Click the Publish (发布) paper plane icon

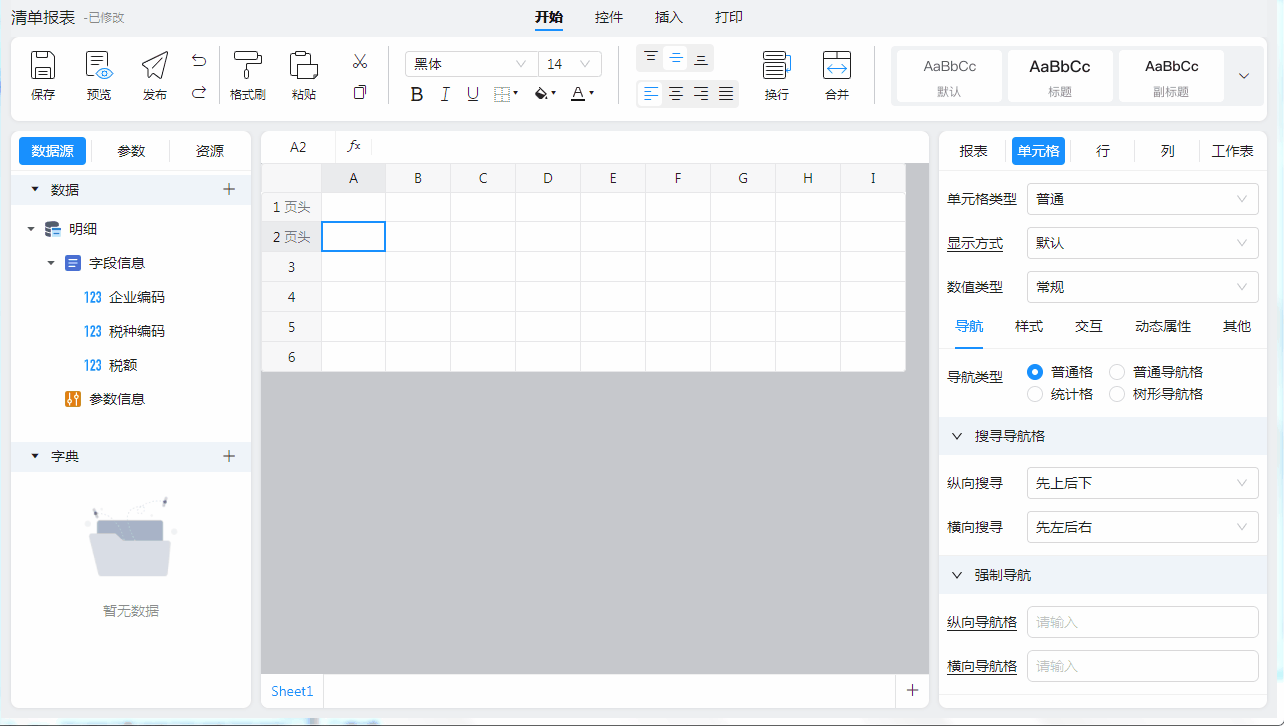click(155, 66)
